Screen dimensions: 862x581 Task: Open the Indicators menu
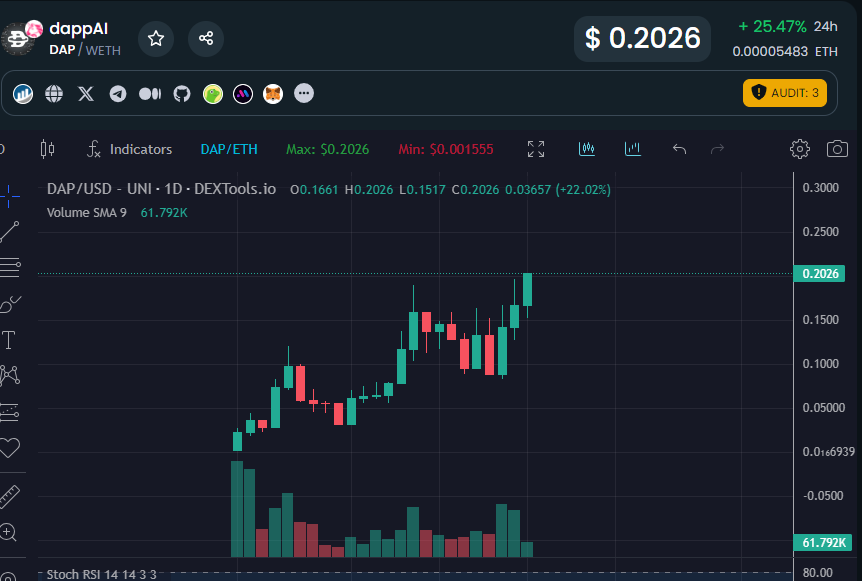(x=130, y=149)
